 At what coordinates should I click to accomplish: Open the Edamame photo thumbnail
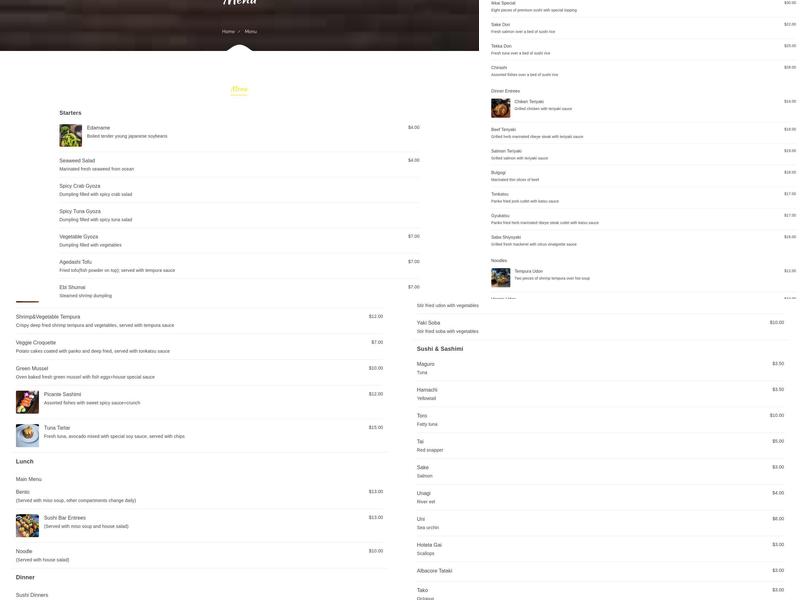click(x=70, y=135)
